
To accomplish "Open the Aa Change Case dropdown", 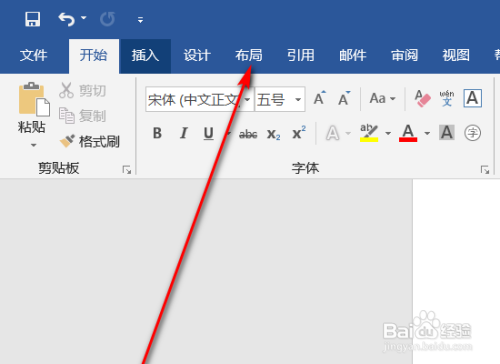I will (382, 99).
